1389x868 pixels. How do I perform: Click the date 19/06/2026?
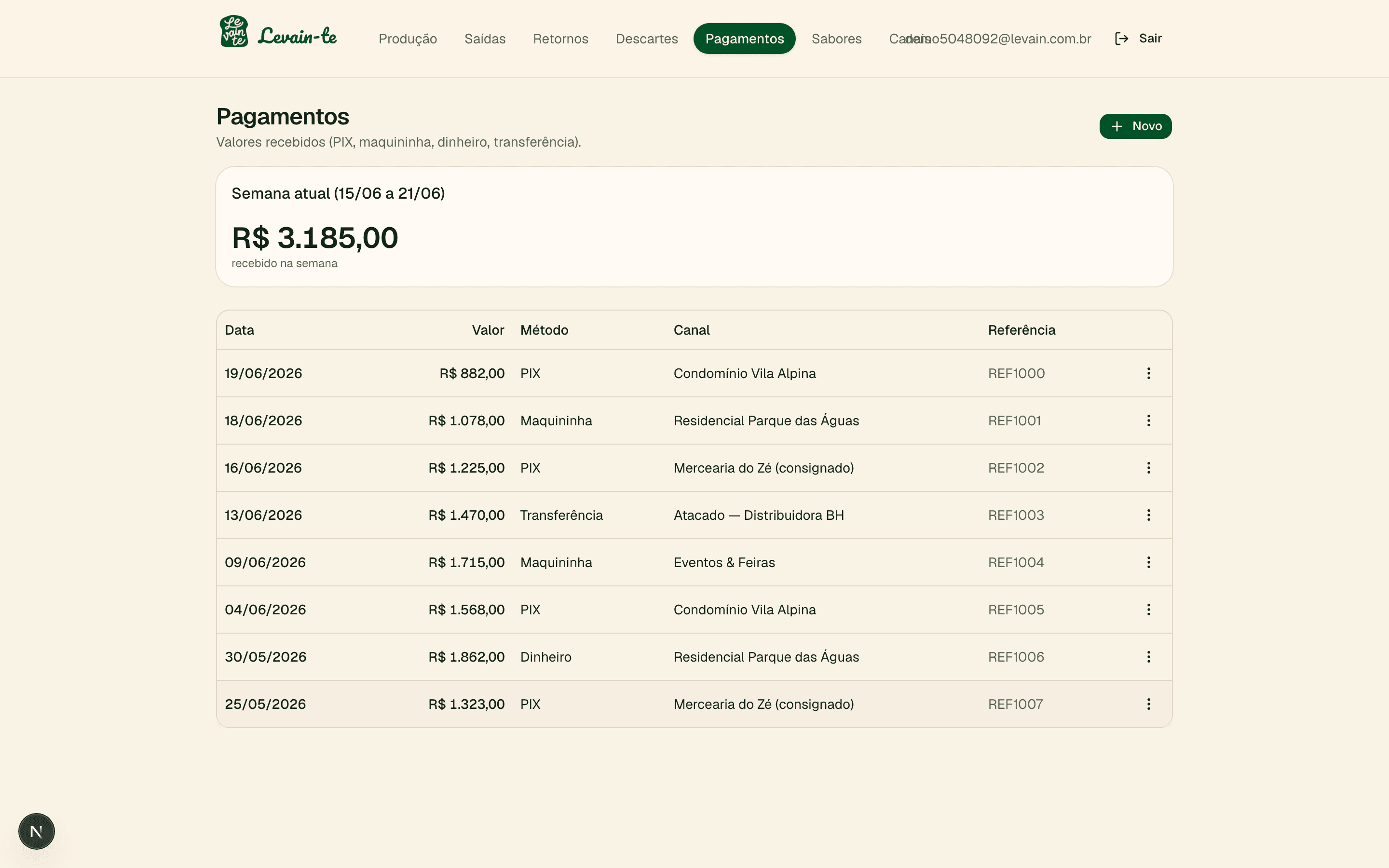coord(263,373)
